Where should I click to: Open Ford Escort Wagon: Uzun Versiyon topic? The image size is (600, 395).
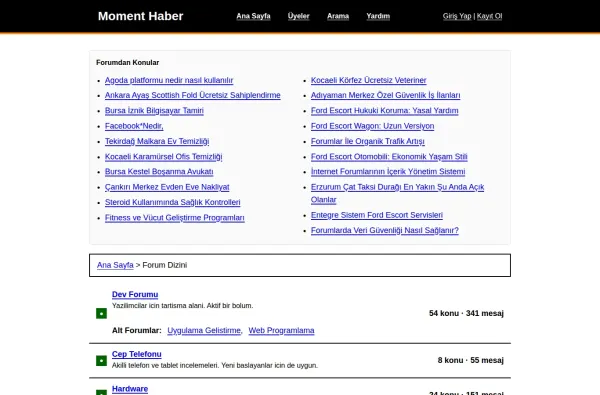pyautogui.click(x=372, y=126)
